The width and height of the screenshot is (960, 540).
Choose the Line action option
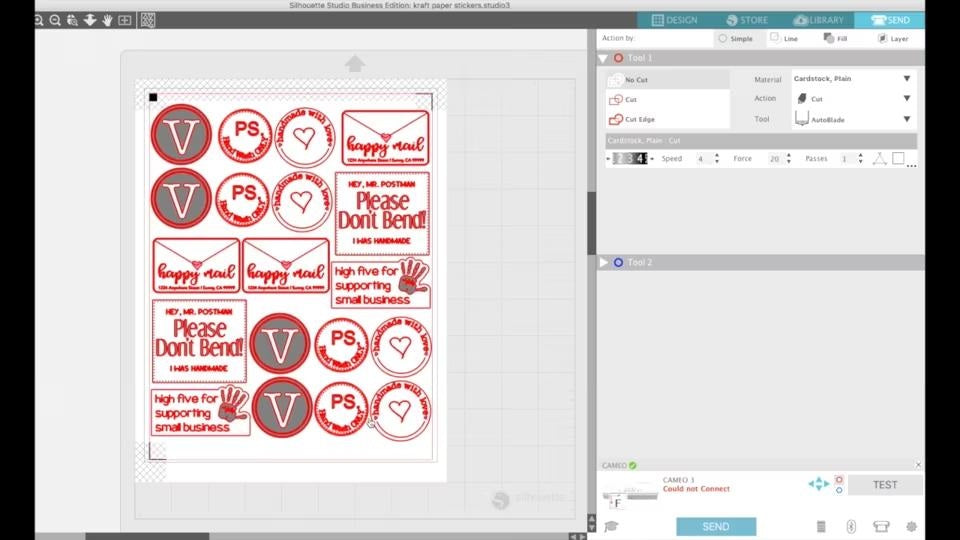[776, 38]
